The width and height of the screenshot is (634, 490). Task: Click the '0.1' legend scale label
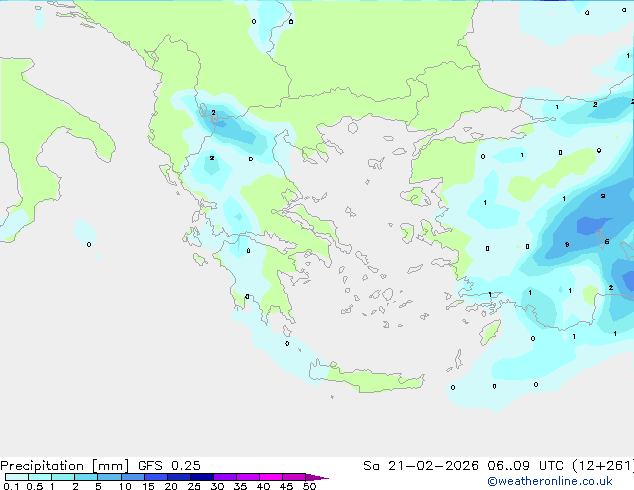[11, 486]
